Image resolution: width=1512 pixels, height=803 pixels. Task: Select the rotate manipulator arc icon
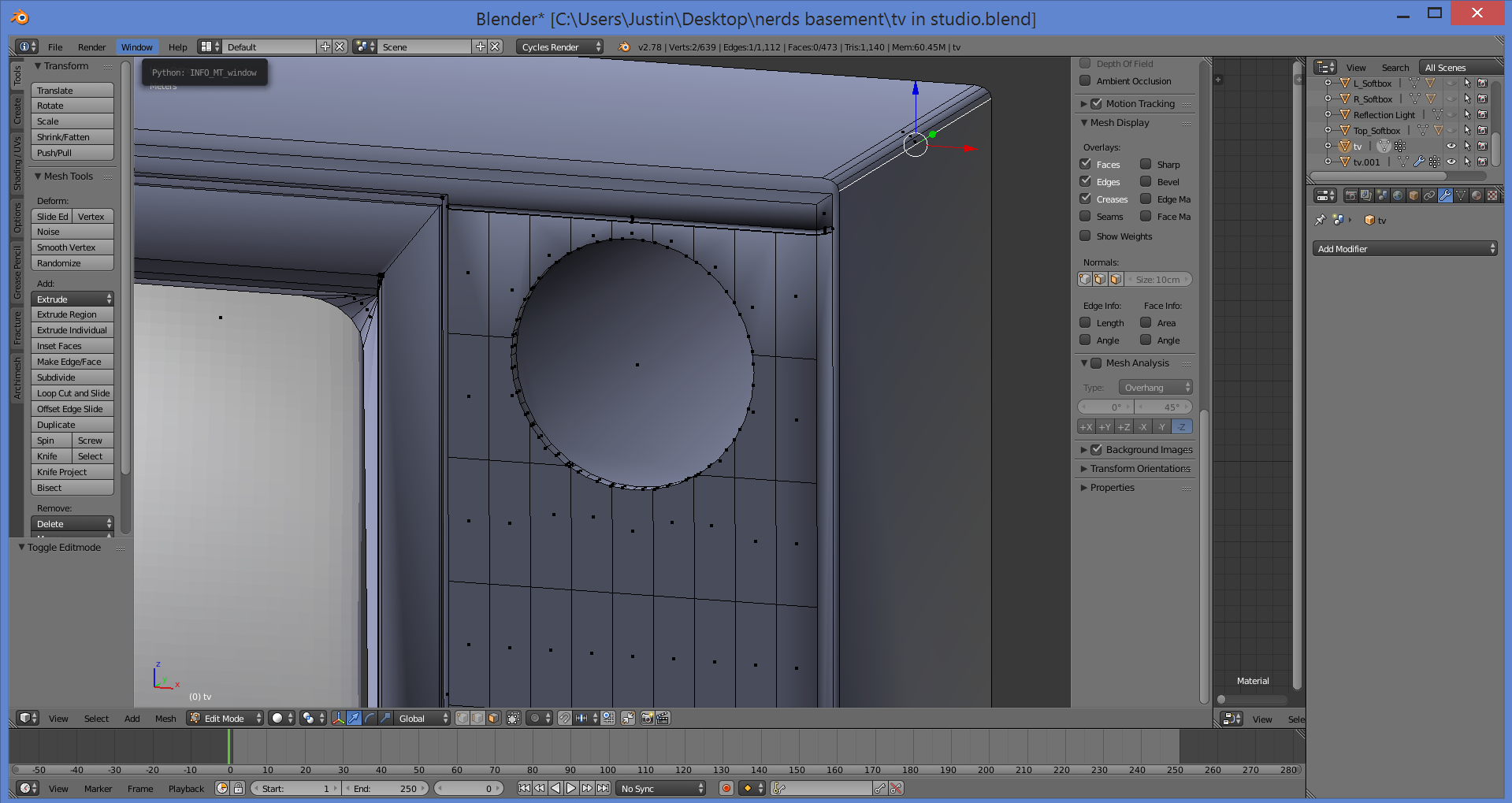click(370, 718)
